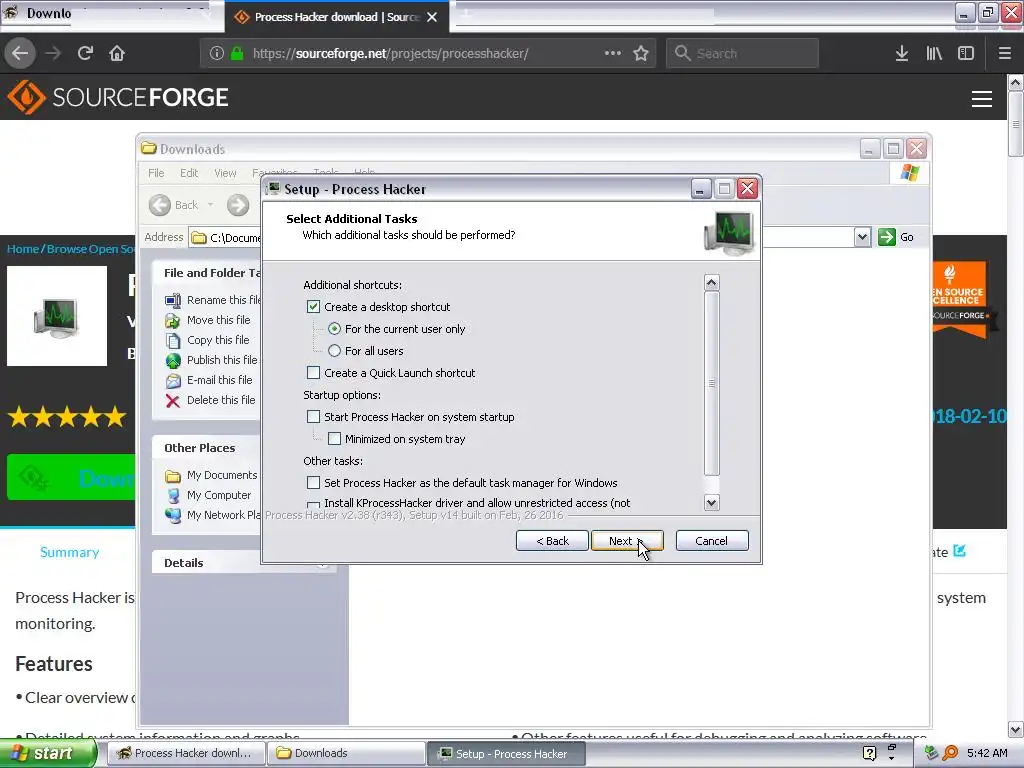Image resolution: width=1024 pixels, height=768 pixels.
Task: Open Firefox home page icon
Action: 117,53
